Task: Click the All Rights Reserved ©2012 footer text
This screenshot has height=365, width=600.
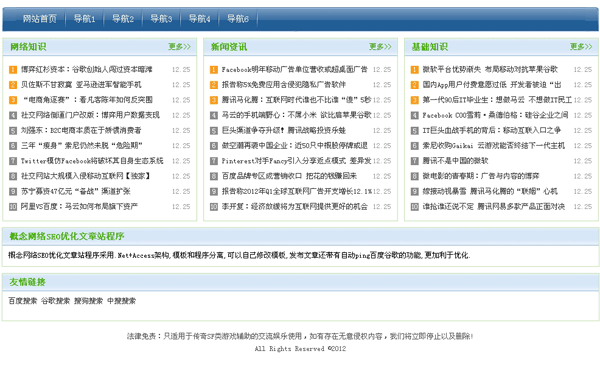Action: pos(300,349)
